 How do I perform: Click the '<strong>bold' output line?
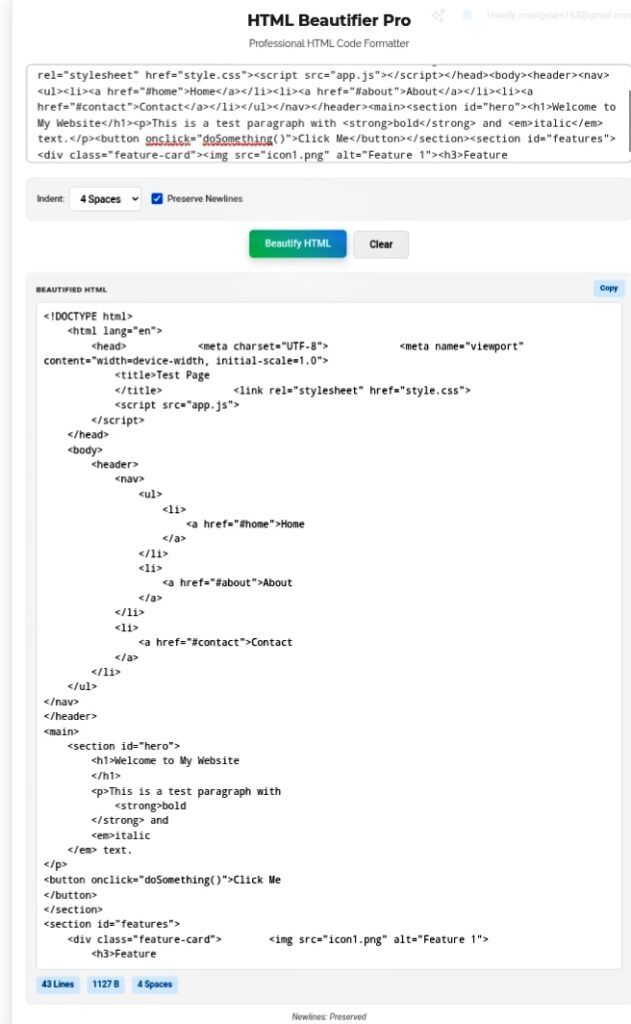coord(150,806)
